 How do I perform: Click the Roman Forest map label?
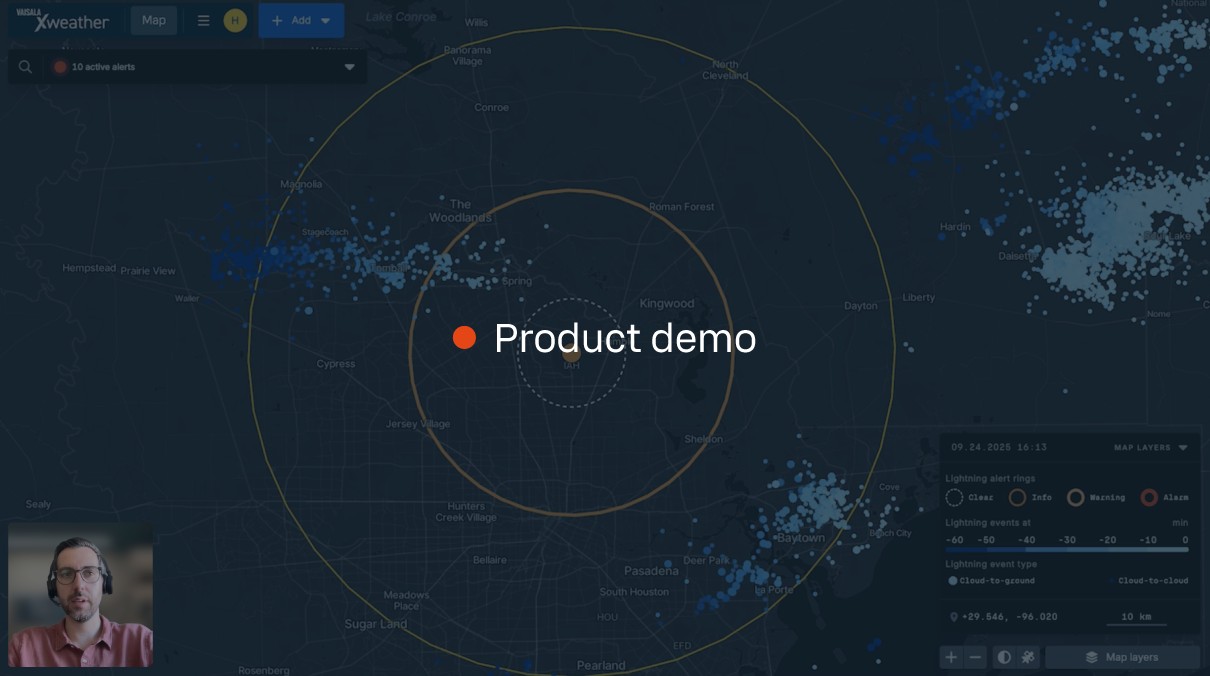(x=682, y=207)
